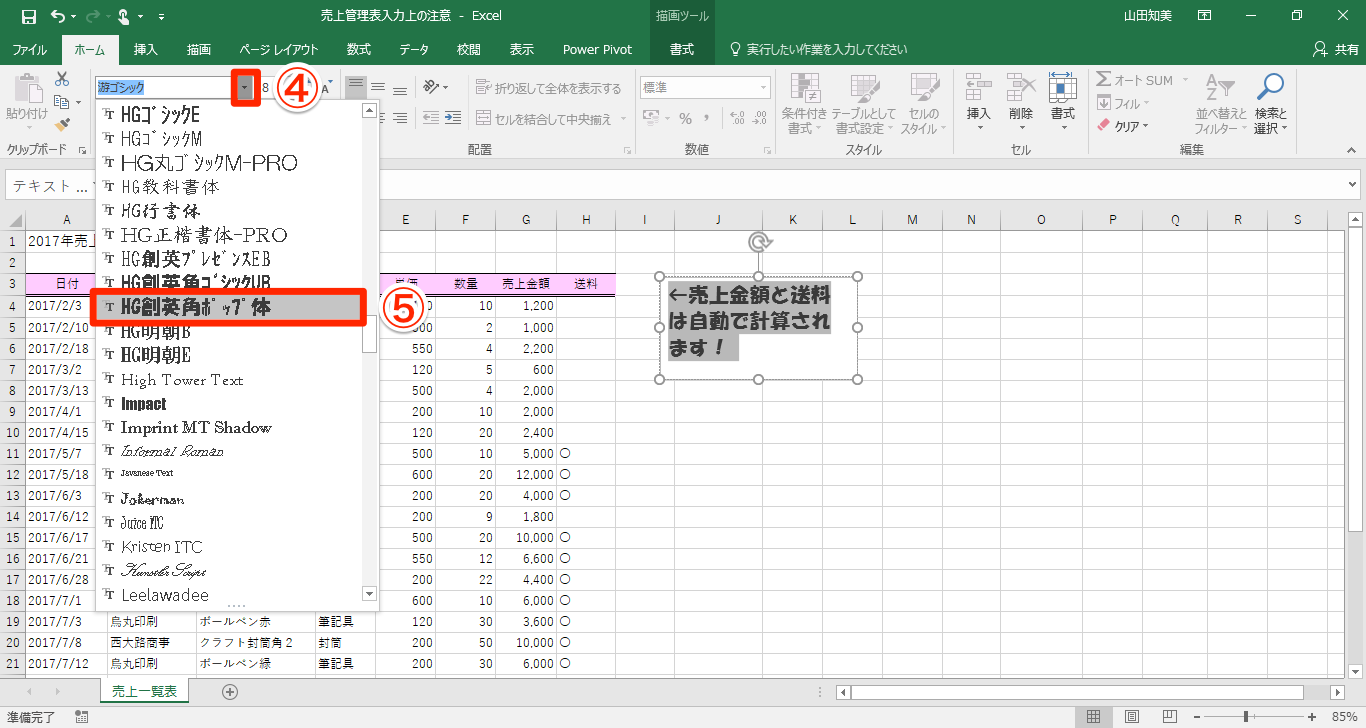Open the Clear (クリア) menu
This screenshot has height=728, width=1366.
(x=1124, y=126)
